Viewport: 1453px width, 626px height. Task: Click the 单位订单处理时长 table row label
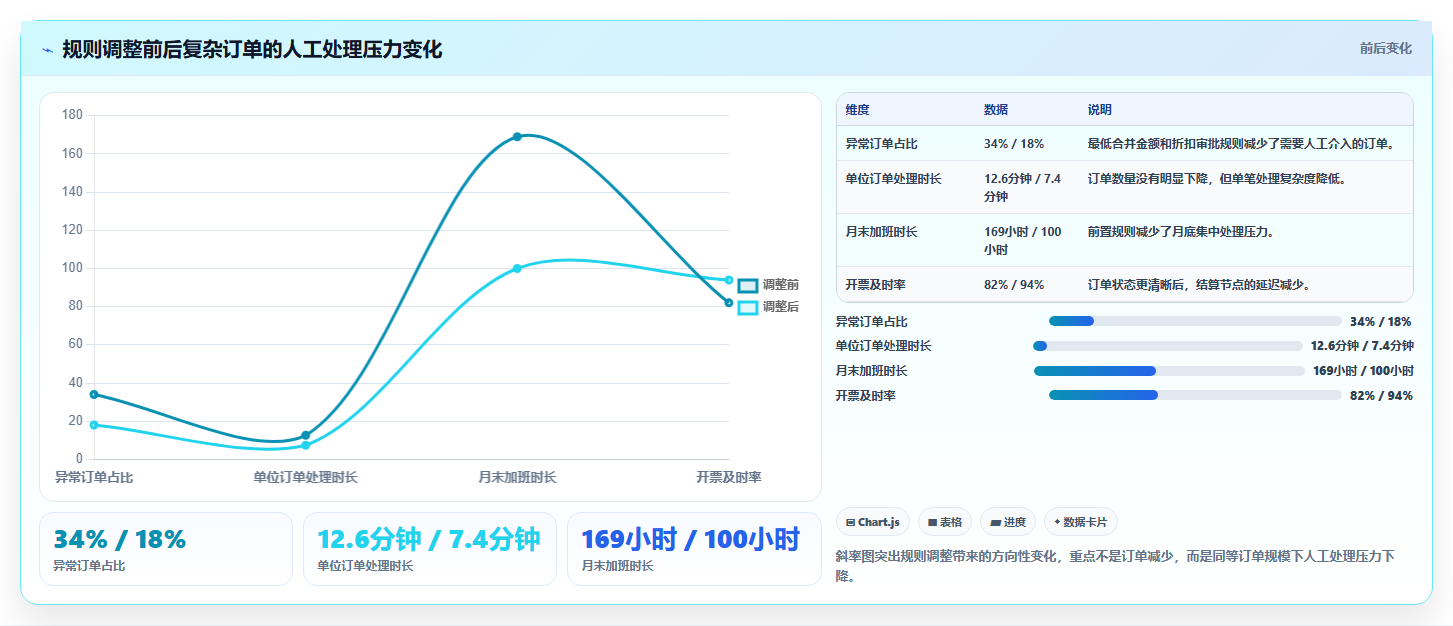tap(893, 179)
